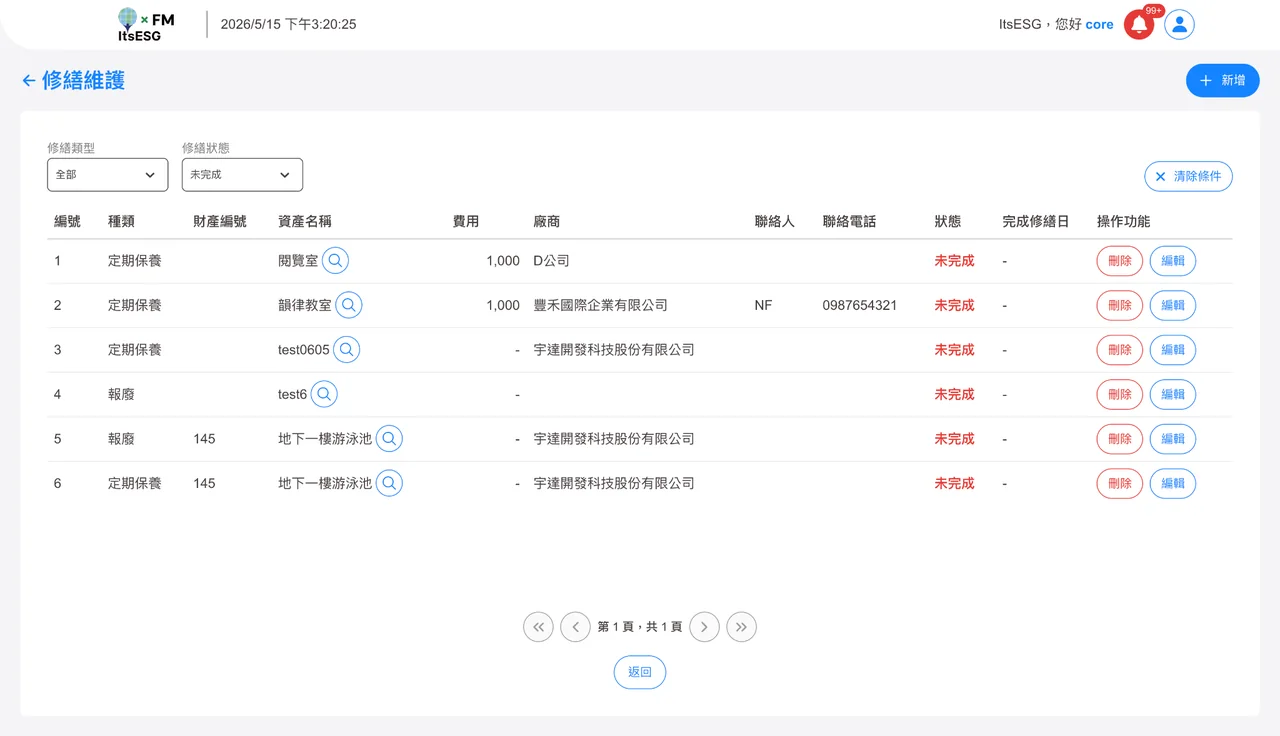Viewport: 1280px width, 736px height.
Task: Go to the previous page
Action: pyautogui.click(x=576, y=627)
